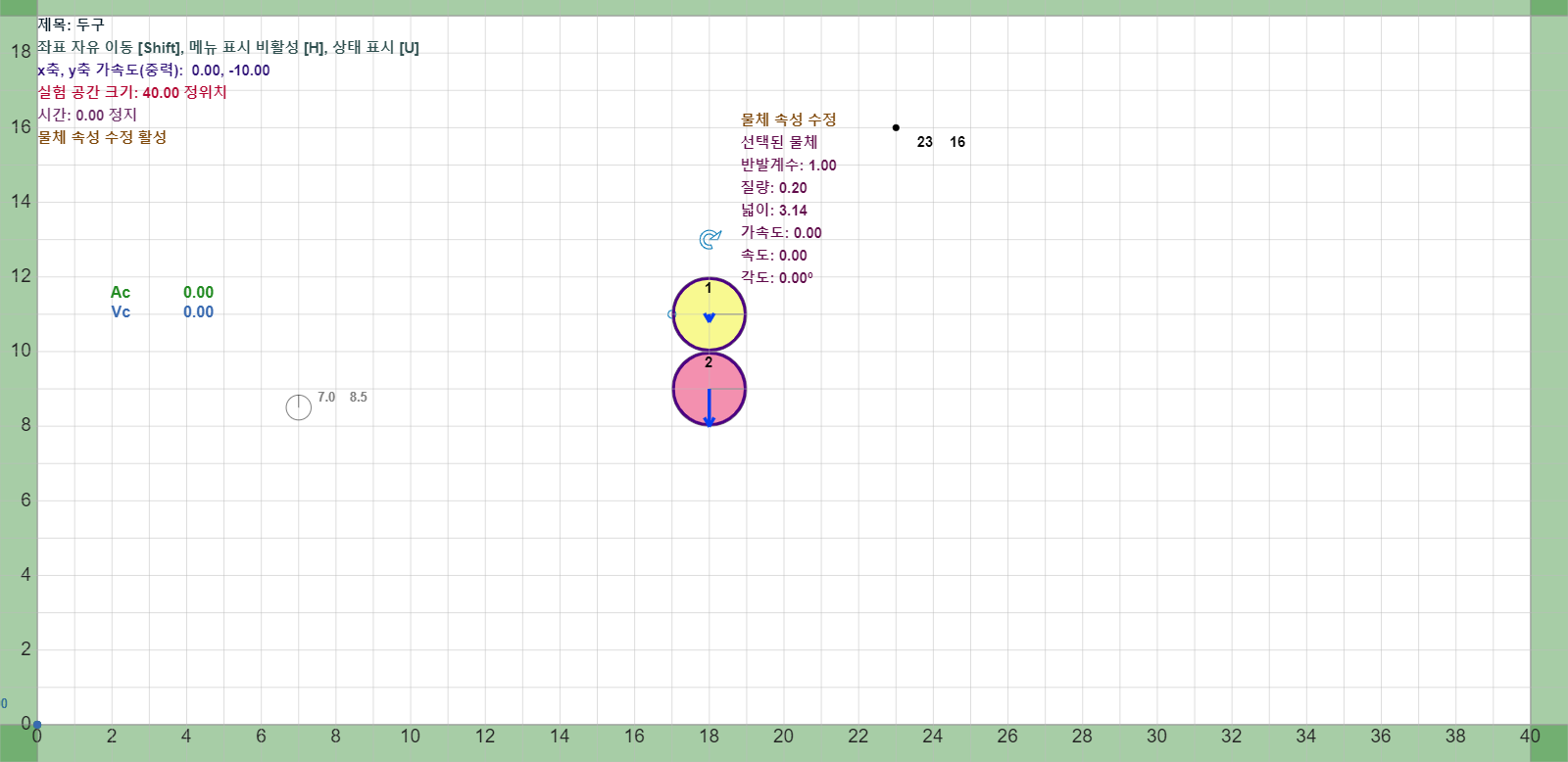Select the yellow circle labeled 1
1568x762 pixels.
(x=710, y=314)
